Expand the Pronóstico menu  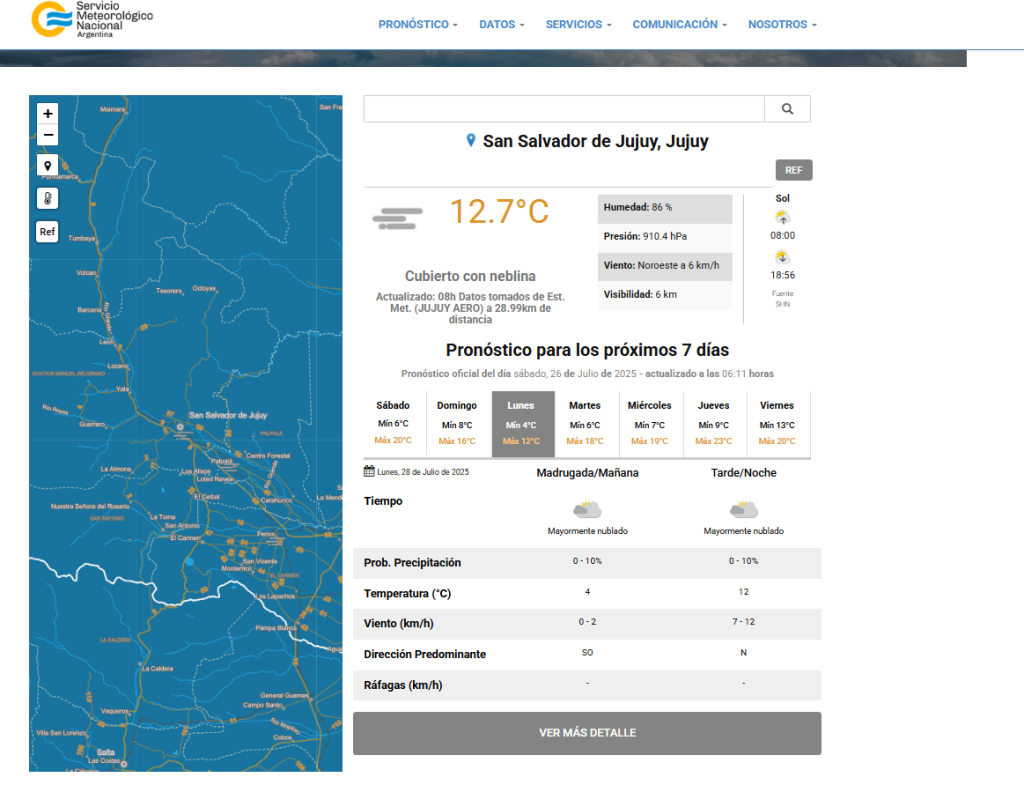(x=418, y=24)
